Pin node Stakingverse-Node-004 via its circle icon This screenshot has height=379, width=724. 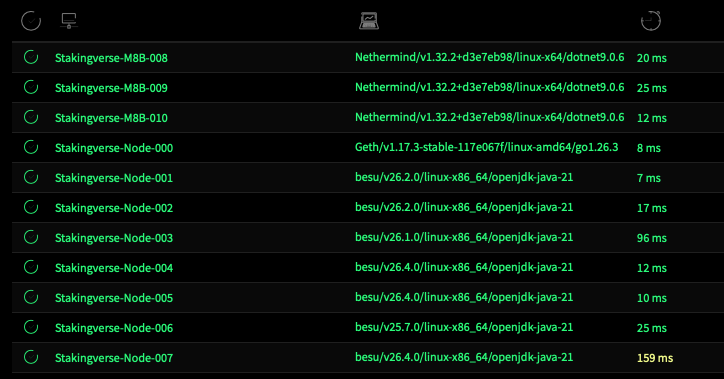pos(31,267)
